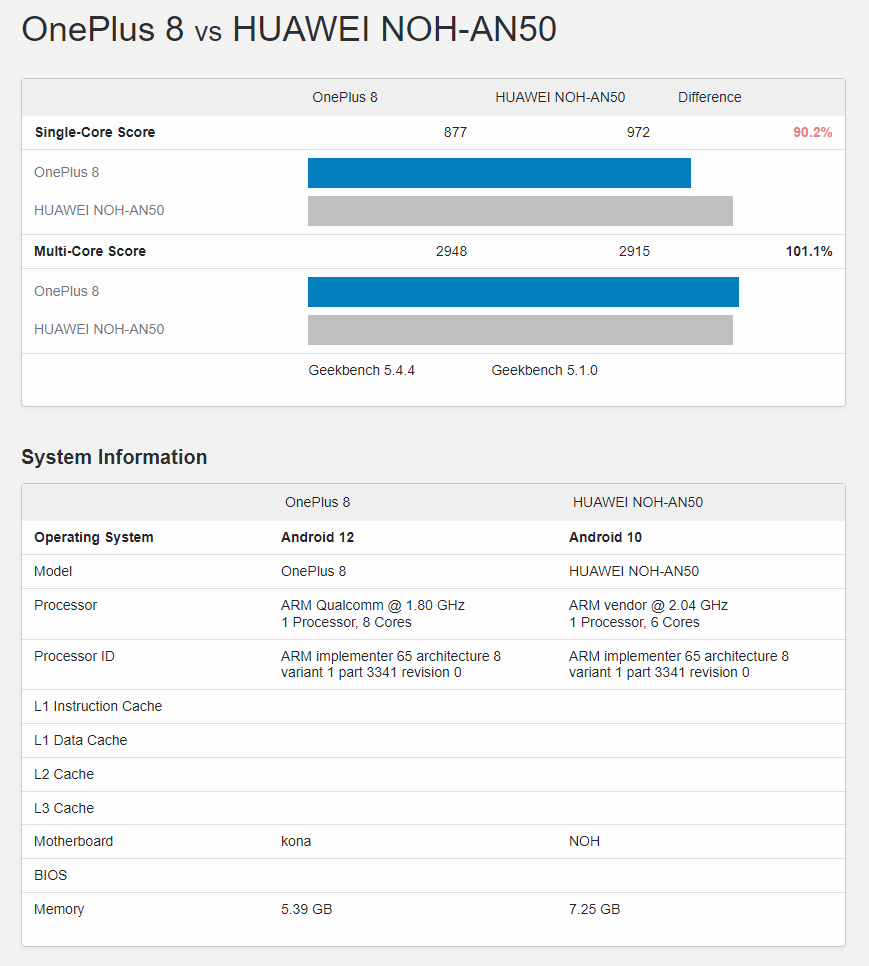Click the OnePlus 8 single-core blue bar

[x=499, y=173]
